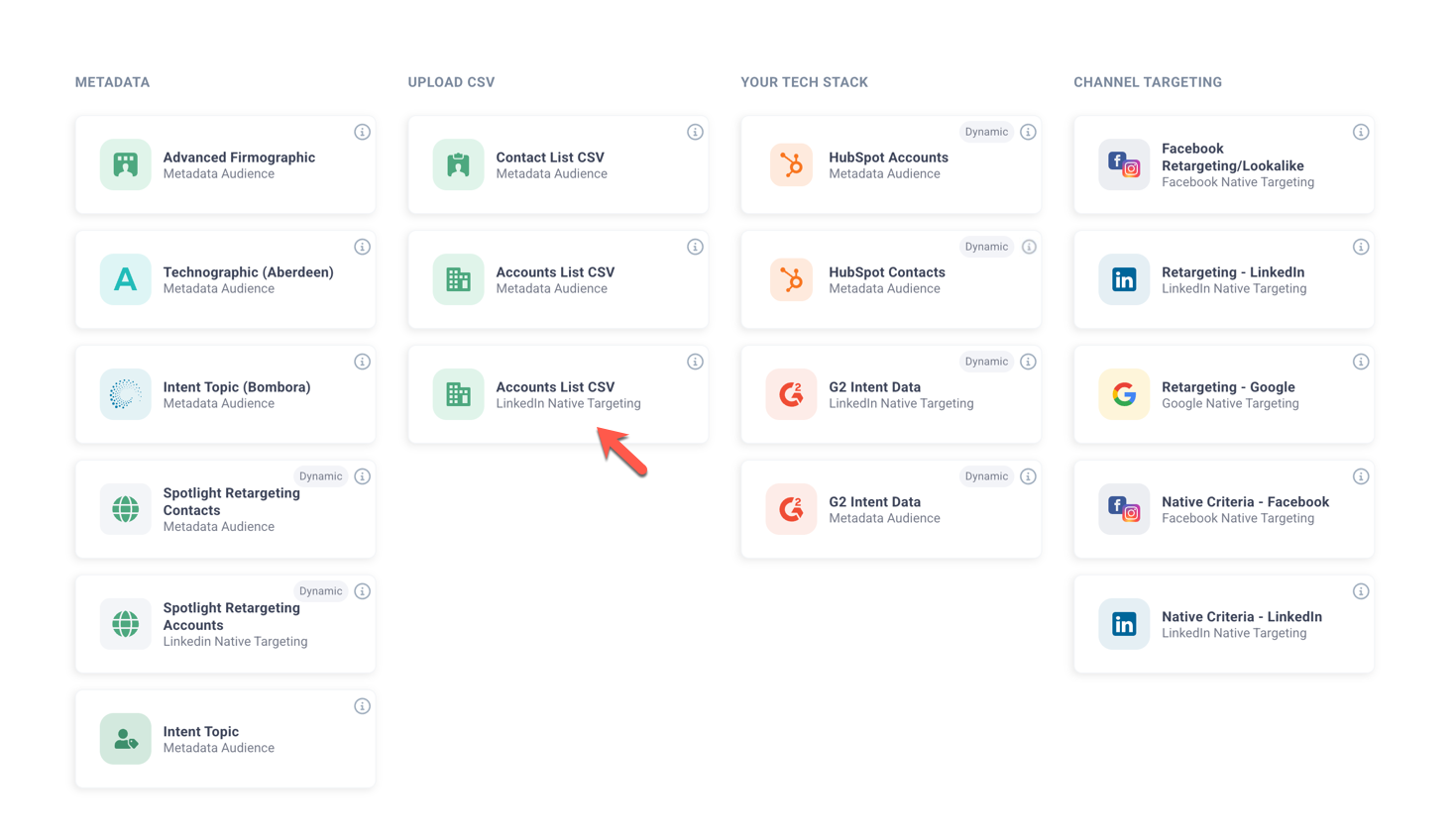Viewport: 1455px width, 840px height.
Task: Click the Native Criteria - LinkedIn logo icon
Action: pos(1124,624)
